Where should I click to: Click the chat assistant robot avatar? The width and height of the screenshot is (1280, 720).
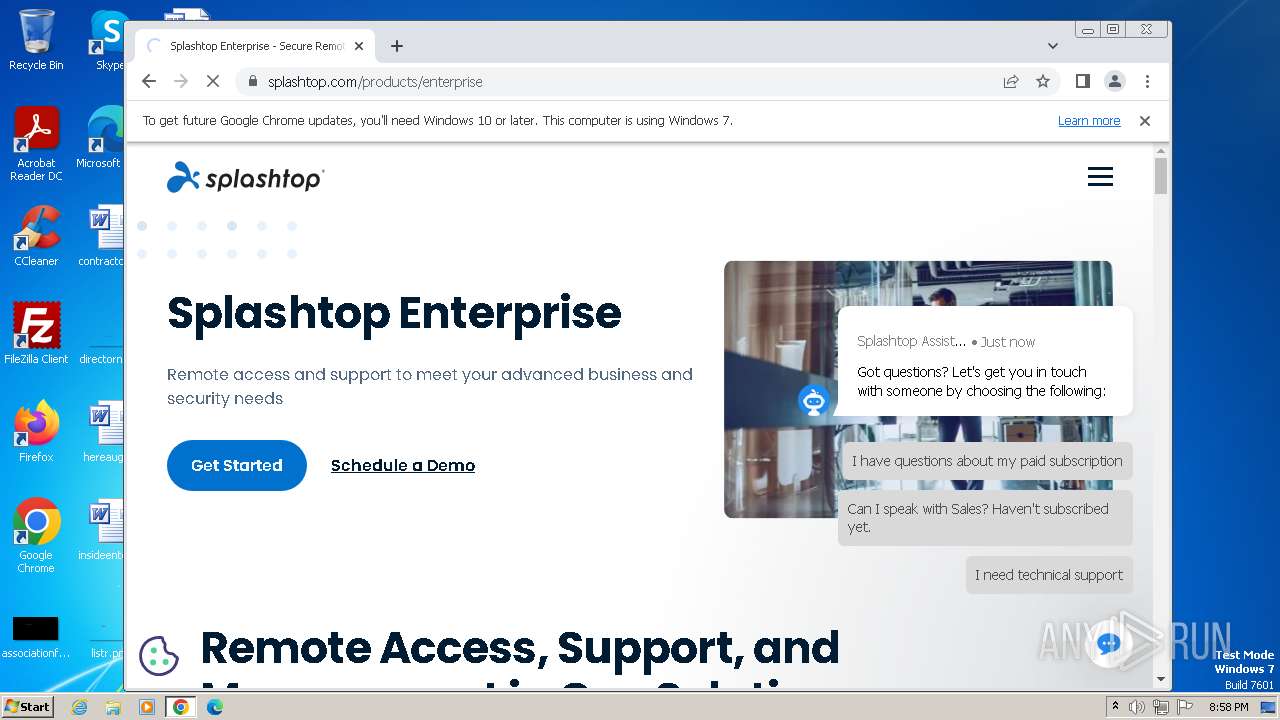pyautogui.click(x=814, y=401)
